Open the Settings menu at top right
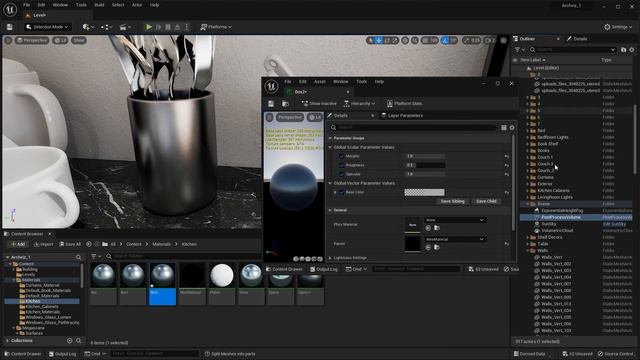The width and height of the screenshot is (640, 360). (618, 27)
